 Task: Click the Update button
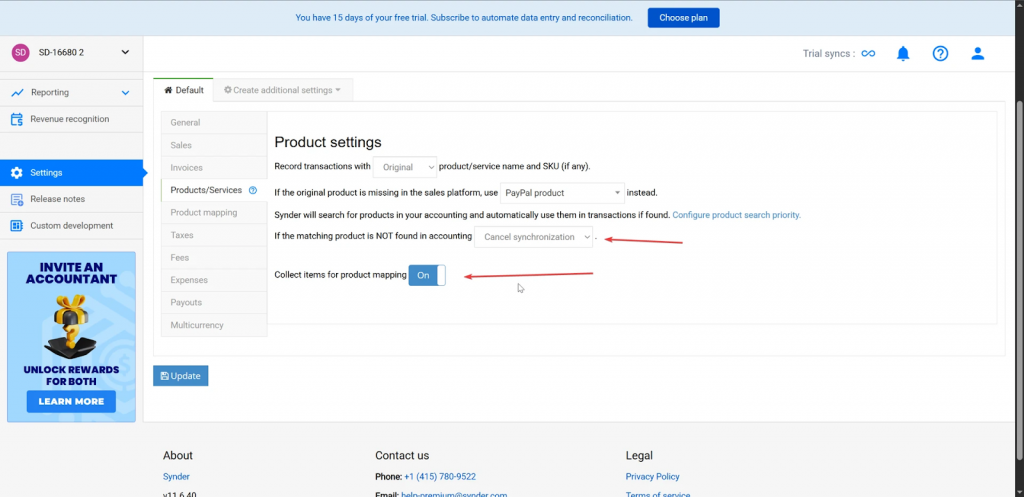(x=180, y=376)
